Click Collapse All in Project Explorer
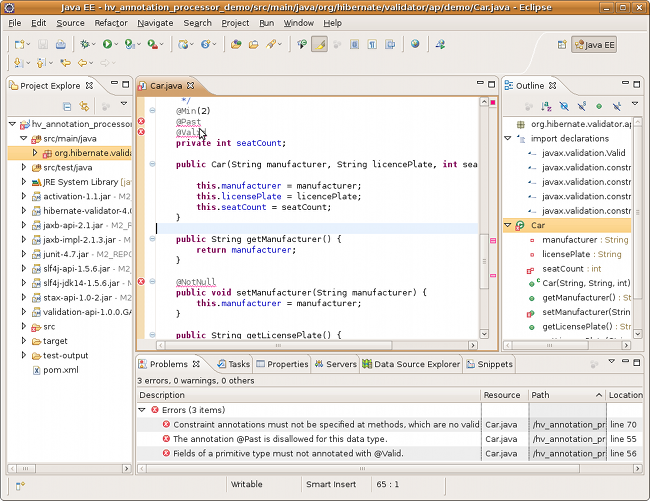This screenshot has height=501, width=650. (x=68, y=105)
